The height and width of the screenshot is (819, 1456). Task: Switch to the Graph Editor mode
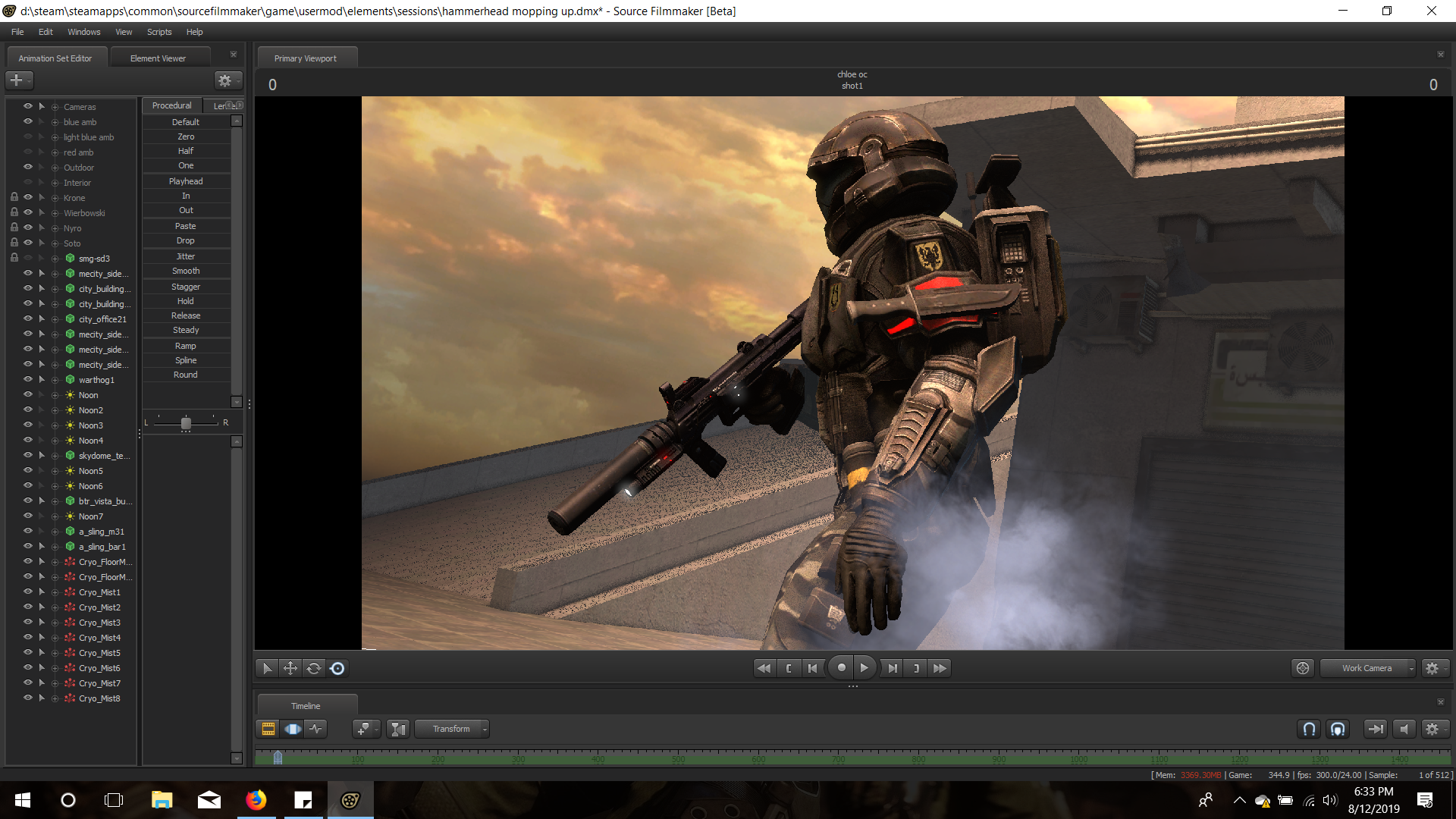(x=316, y=729)
